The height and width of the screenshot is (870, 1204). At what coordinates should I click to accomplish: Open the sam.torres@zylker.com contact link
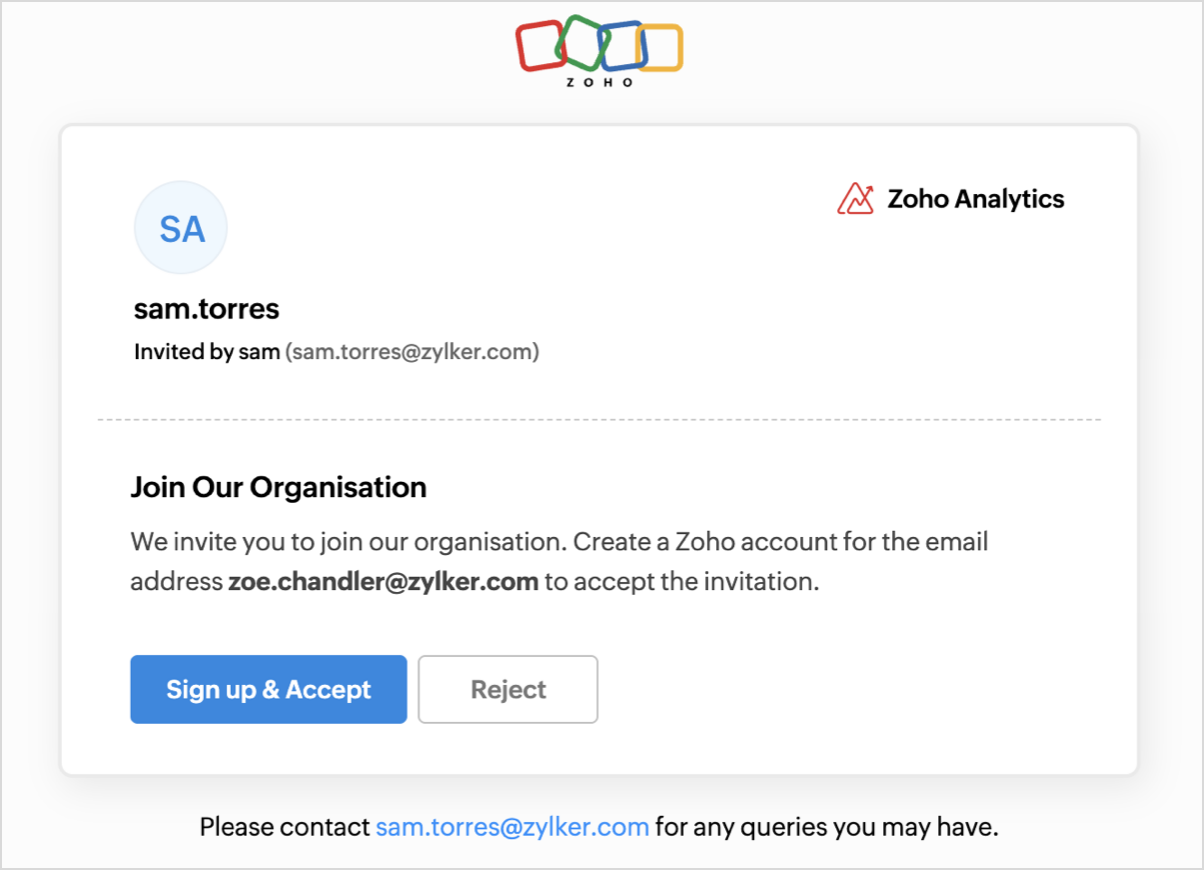512,827
